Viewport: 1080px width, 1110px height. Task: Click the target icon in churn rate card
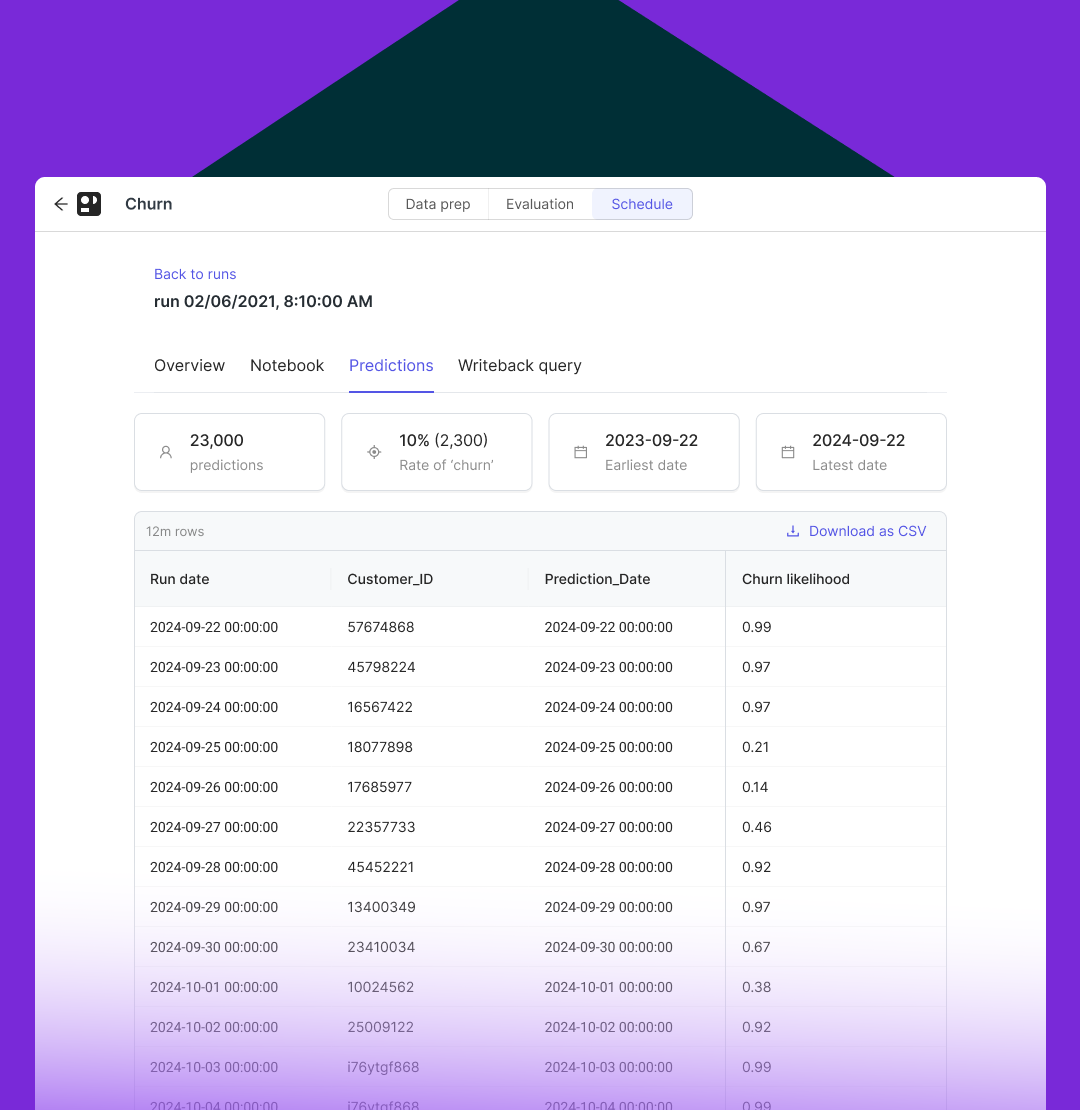[x=374, y=452]
